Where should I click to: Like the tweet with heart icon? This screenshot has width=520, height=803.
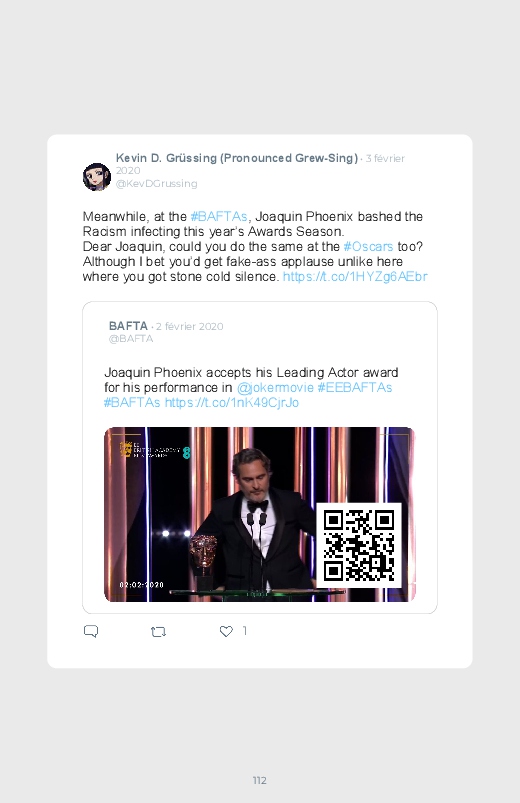click(x=226, y=631)
